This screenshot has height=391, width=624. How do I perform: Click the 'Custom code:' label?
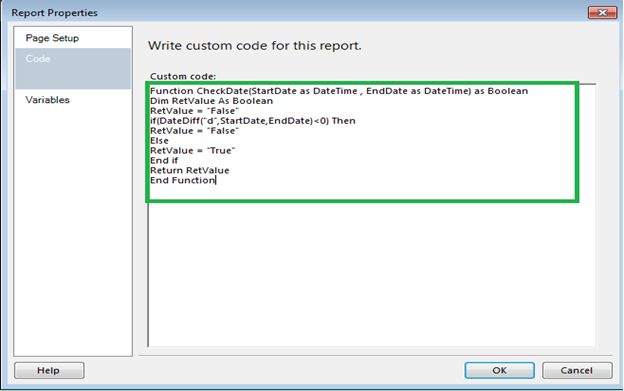(183, 76)
